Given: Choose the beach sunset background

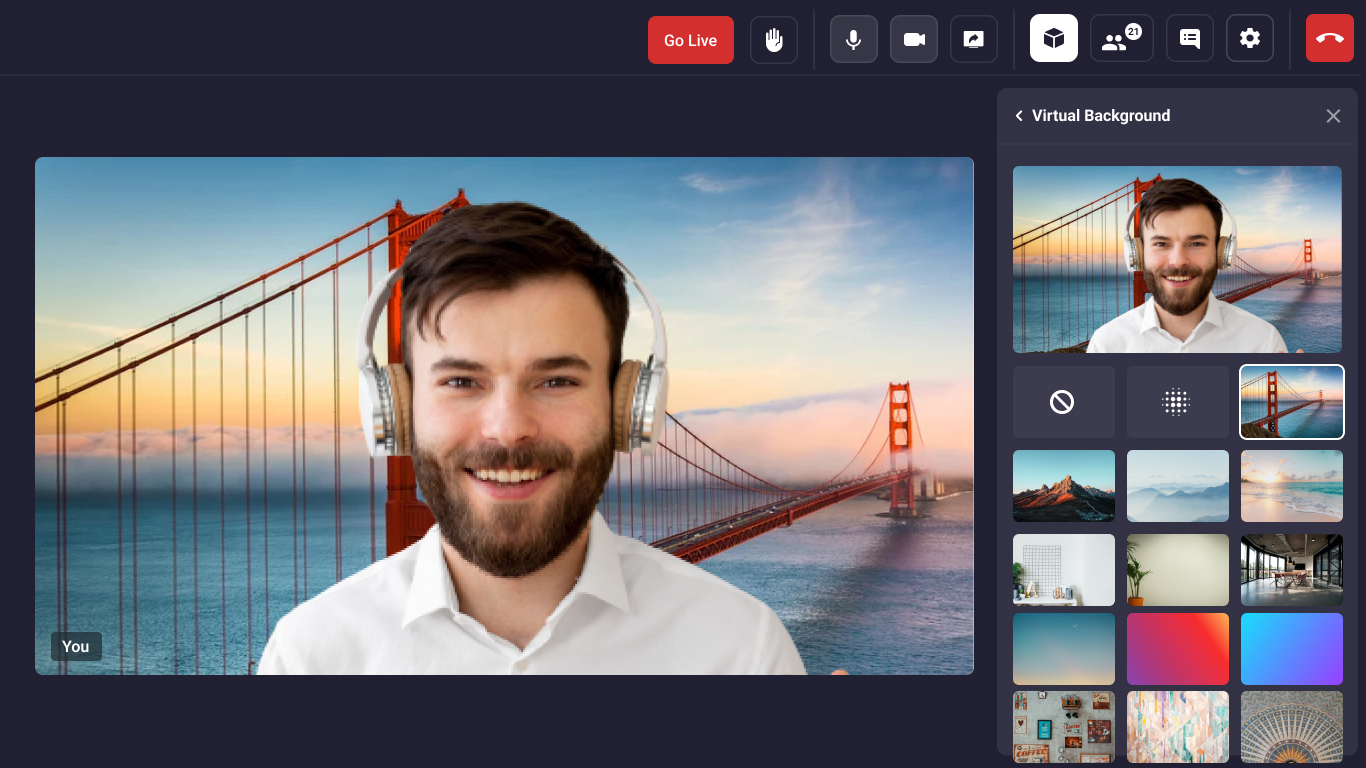Looking at the screenshot, I should (1292, 486).
